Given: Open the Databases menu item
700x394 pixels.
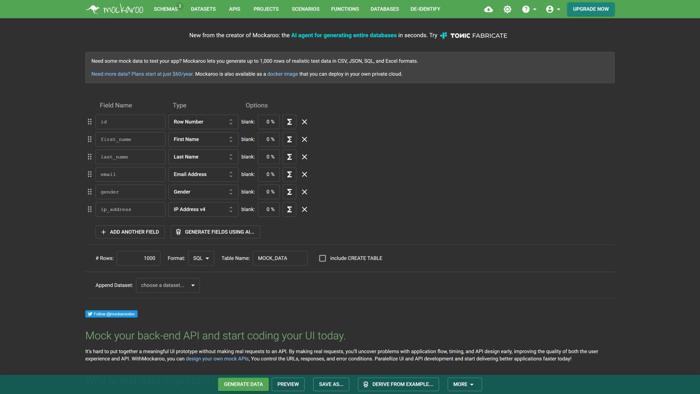Looking at the screenshot, I should (x=384, y=9).
